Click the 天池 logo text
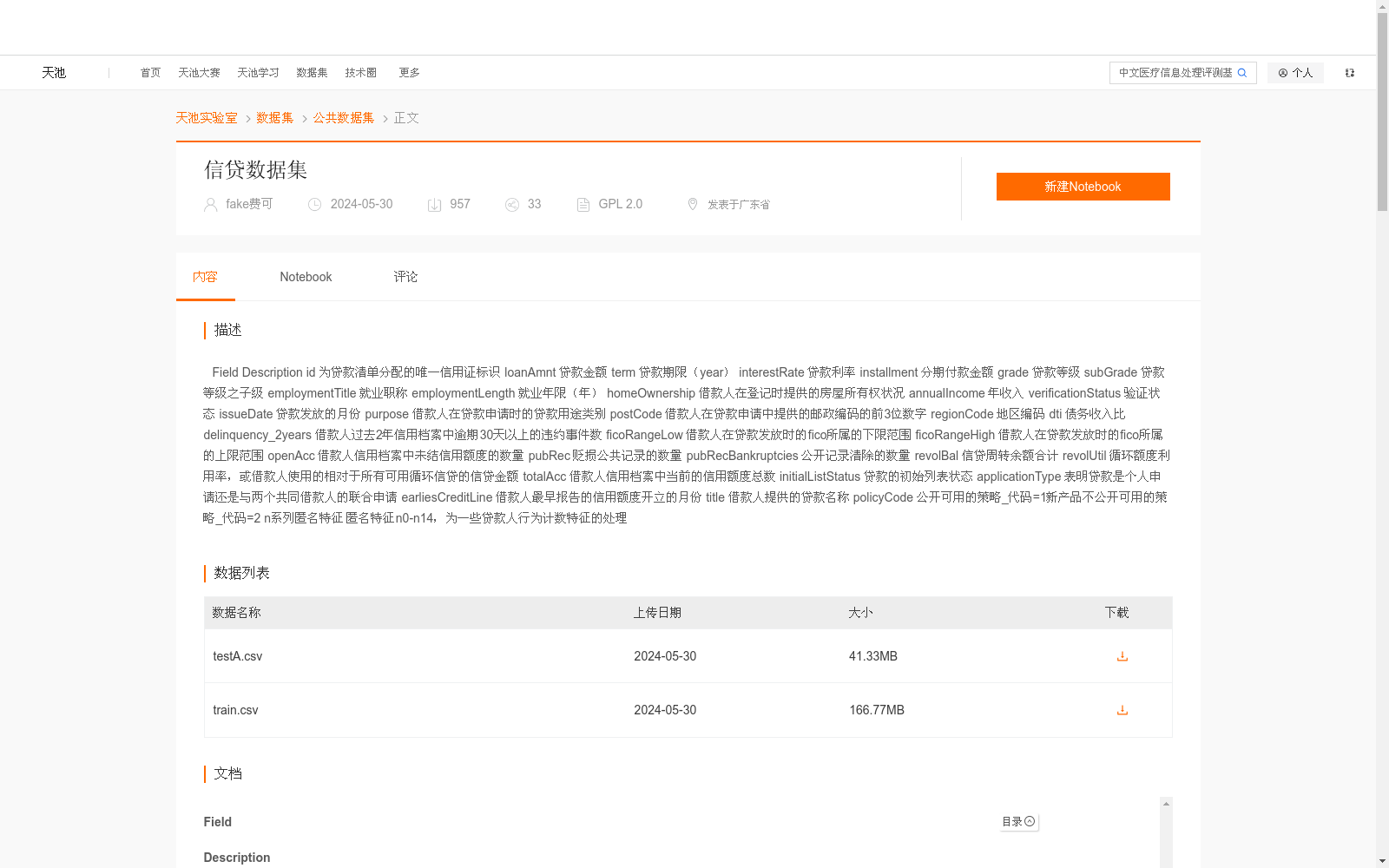Screen dimensions: 1389x868 point(54,73)
